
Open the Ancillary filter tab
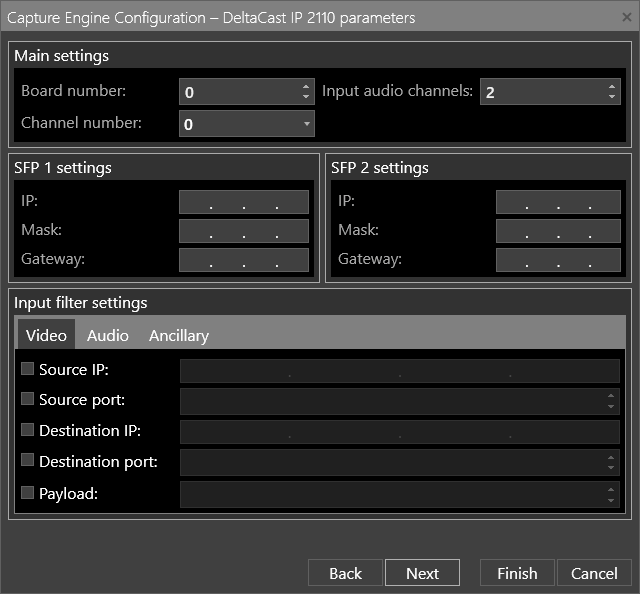[x=179, y=335]
